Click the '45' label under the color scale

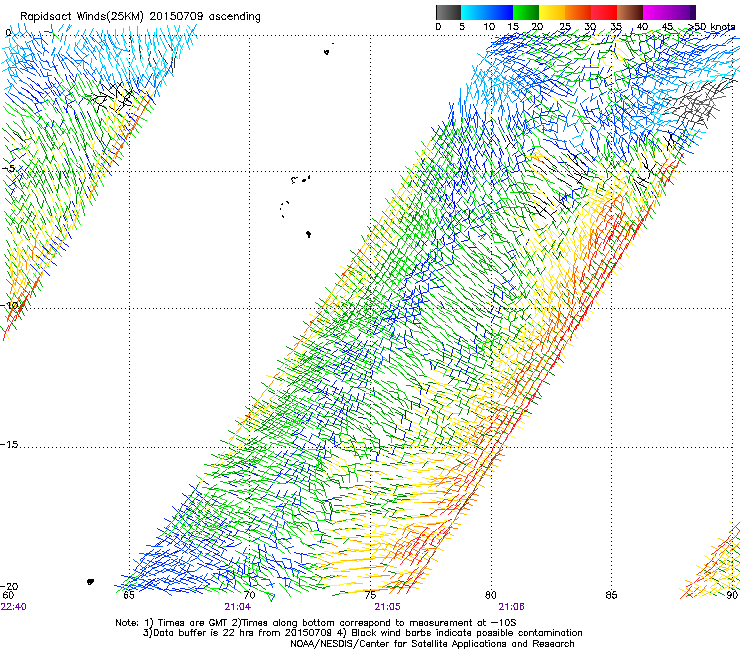(667, 27)
